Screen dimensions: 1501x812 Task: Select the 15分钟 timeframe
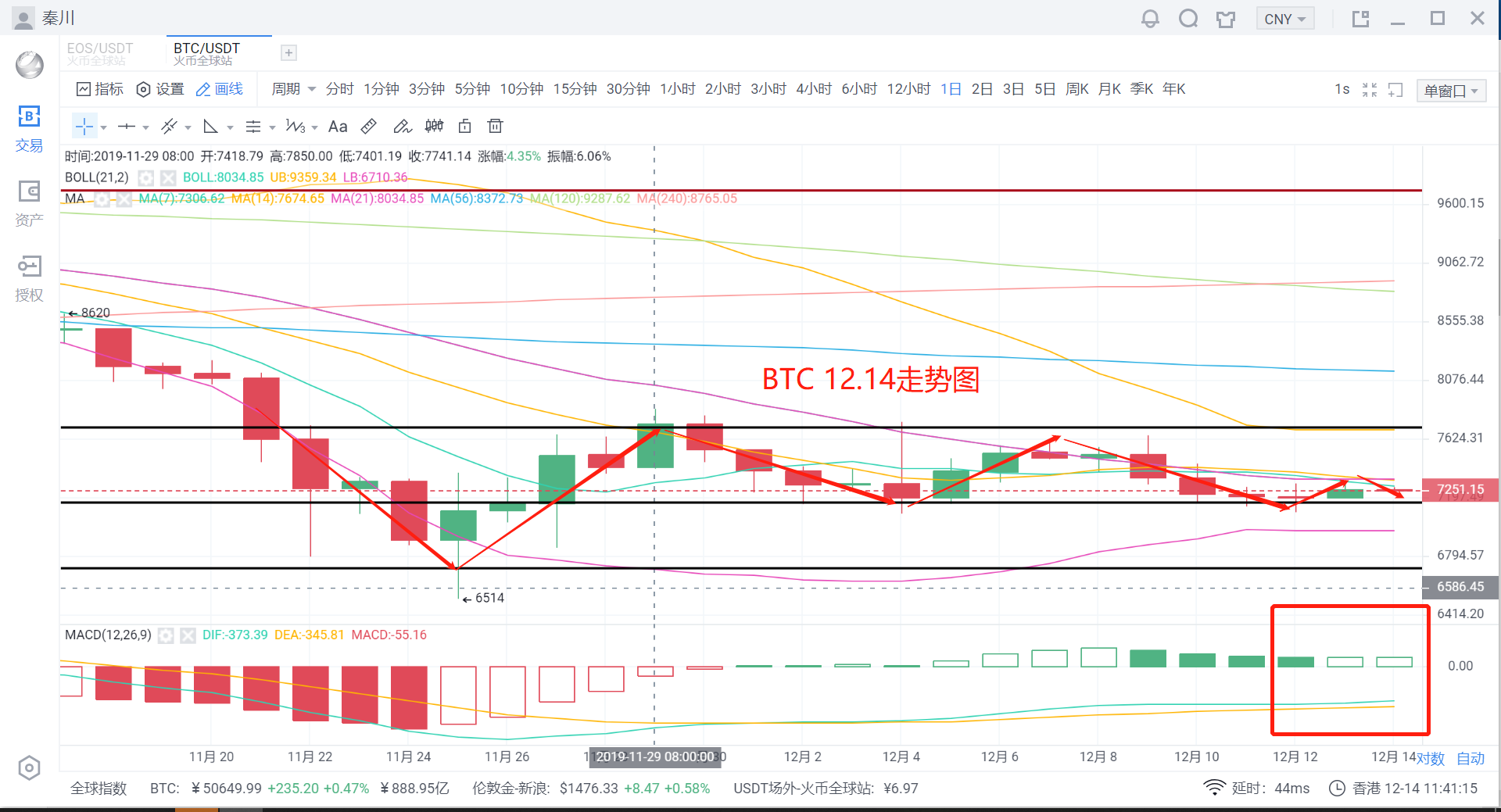click(x=575, y=89)
